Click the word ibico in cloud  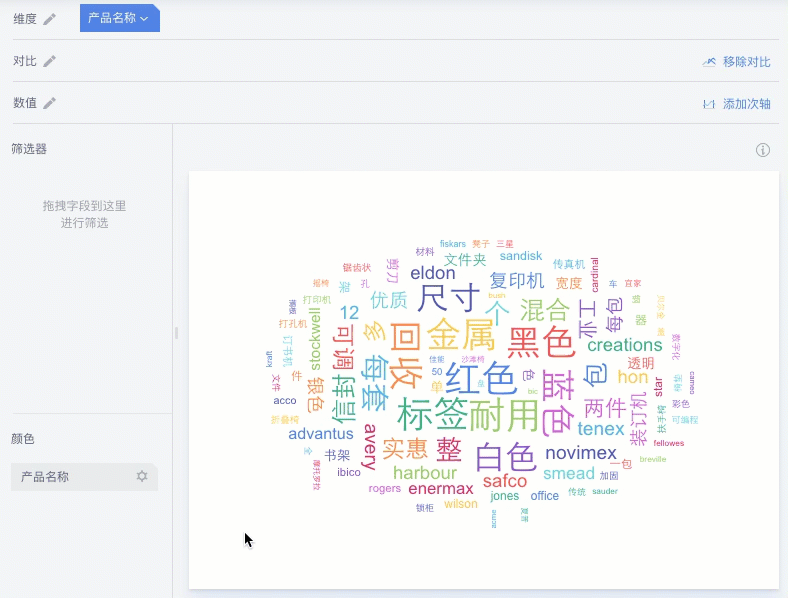tap(349, 472)
